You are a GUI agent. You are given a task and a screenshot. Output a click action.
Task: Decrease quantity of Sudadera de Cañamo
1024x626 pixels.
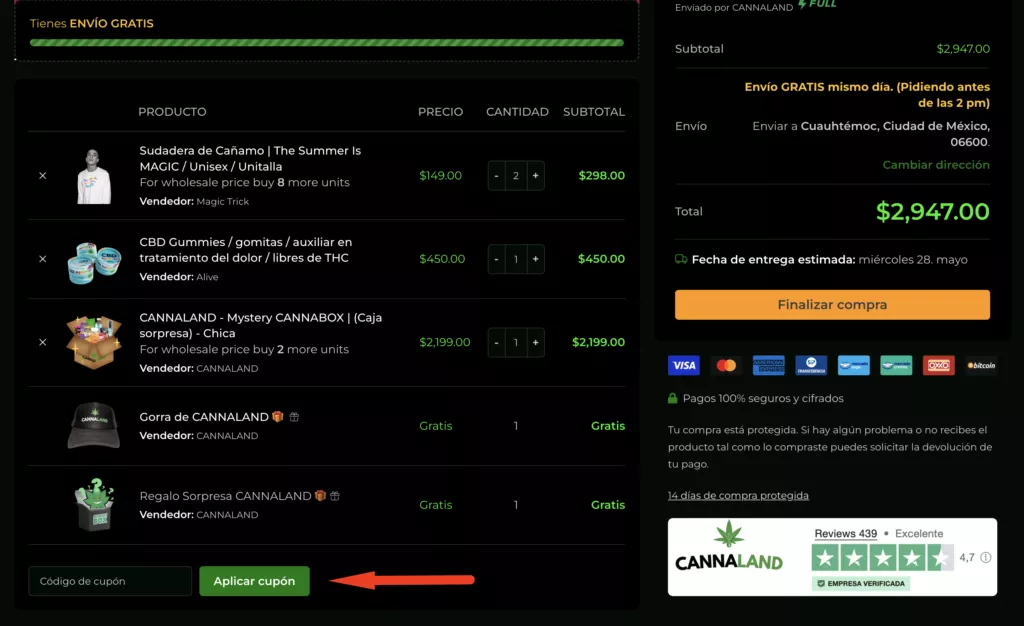pos(496,176)
